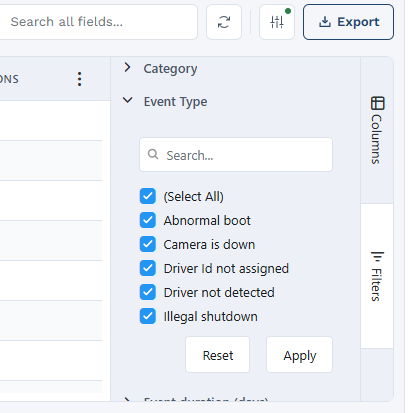
Task: Click the Columns table icon
Action: [x=377, y=103]
